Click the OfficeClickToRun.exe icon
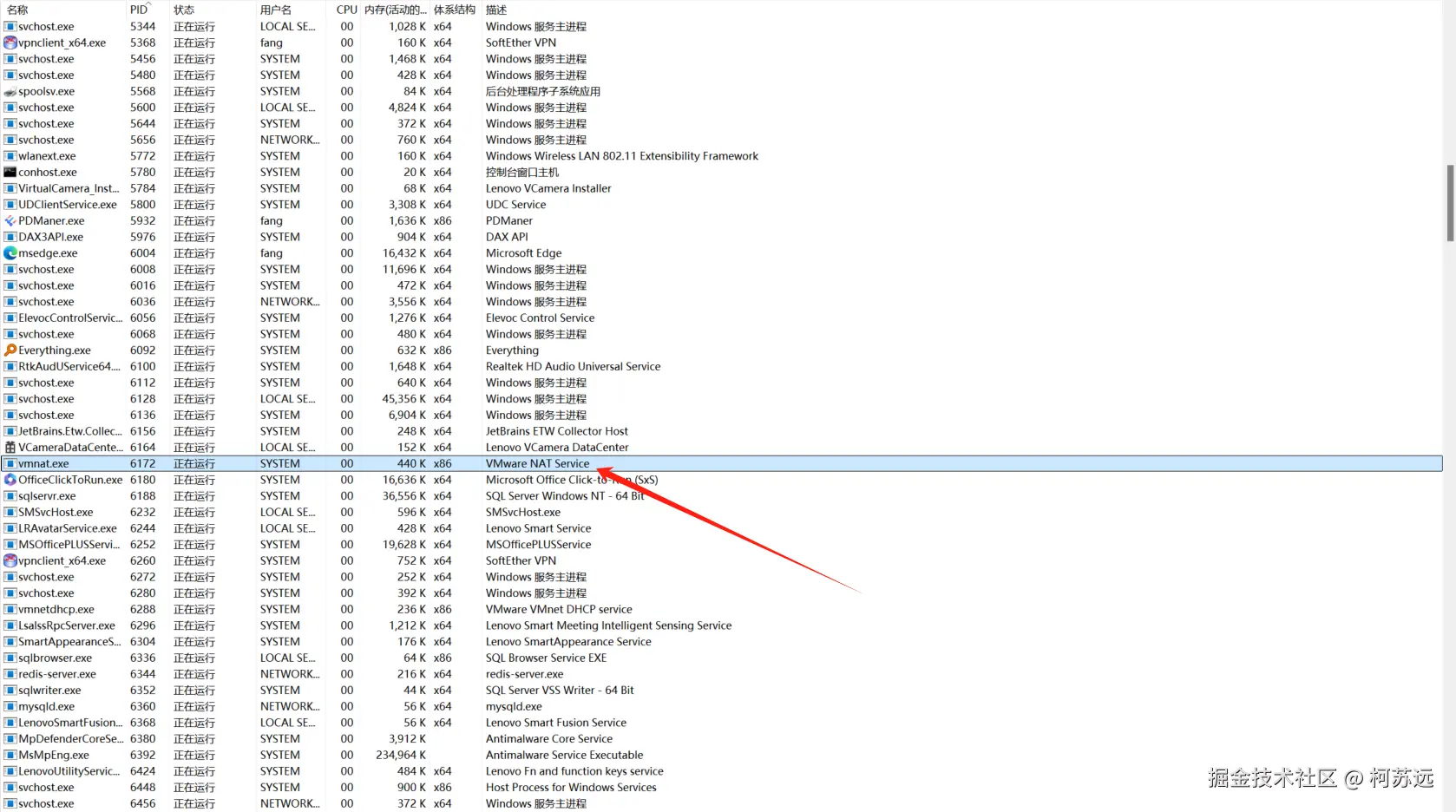 pyautogui.click(x=10, y=480)
